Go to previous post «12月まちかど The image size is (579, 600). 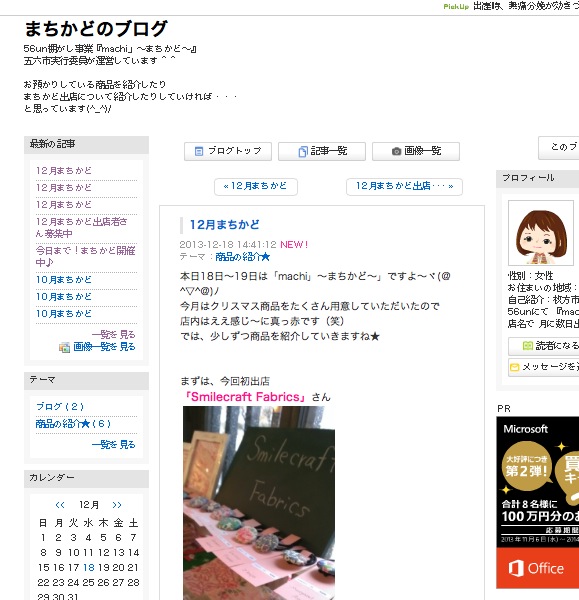(256, 186)
